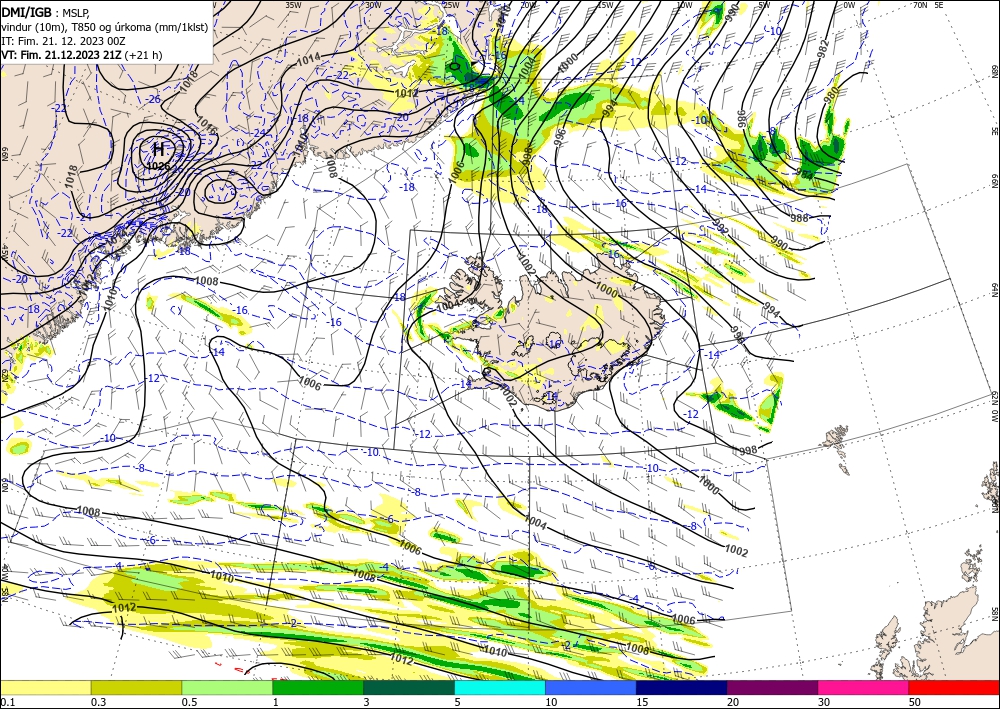Viewport: 1000px width, 709px height.
Task: Click the "984" isobar label
Action: (805, 173)
